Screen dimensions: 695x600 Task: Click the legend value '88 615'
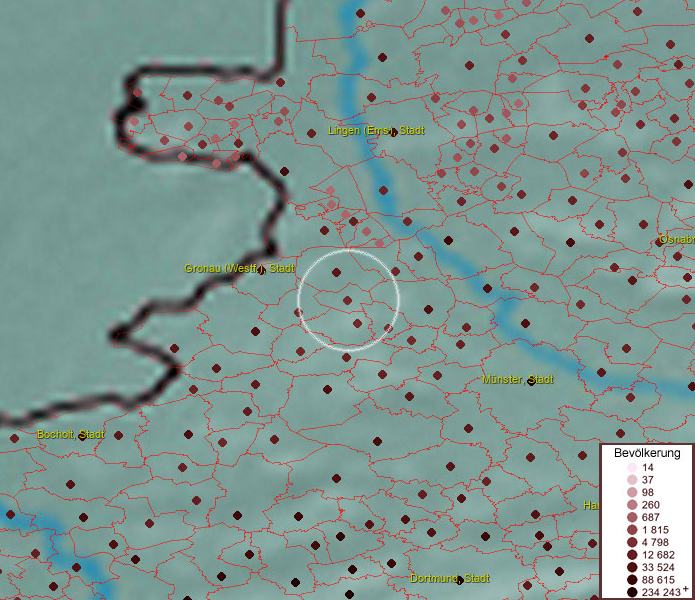pyautogui.click(x=658, y=580)
